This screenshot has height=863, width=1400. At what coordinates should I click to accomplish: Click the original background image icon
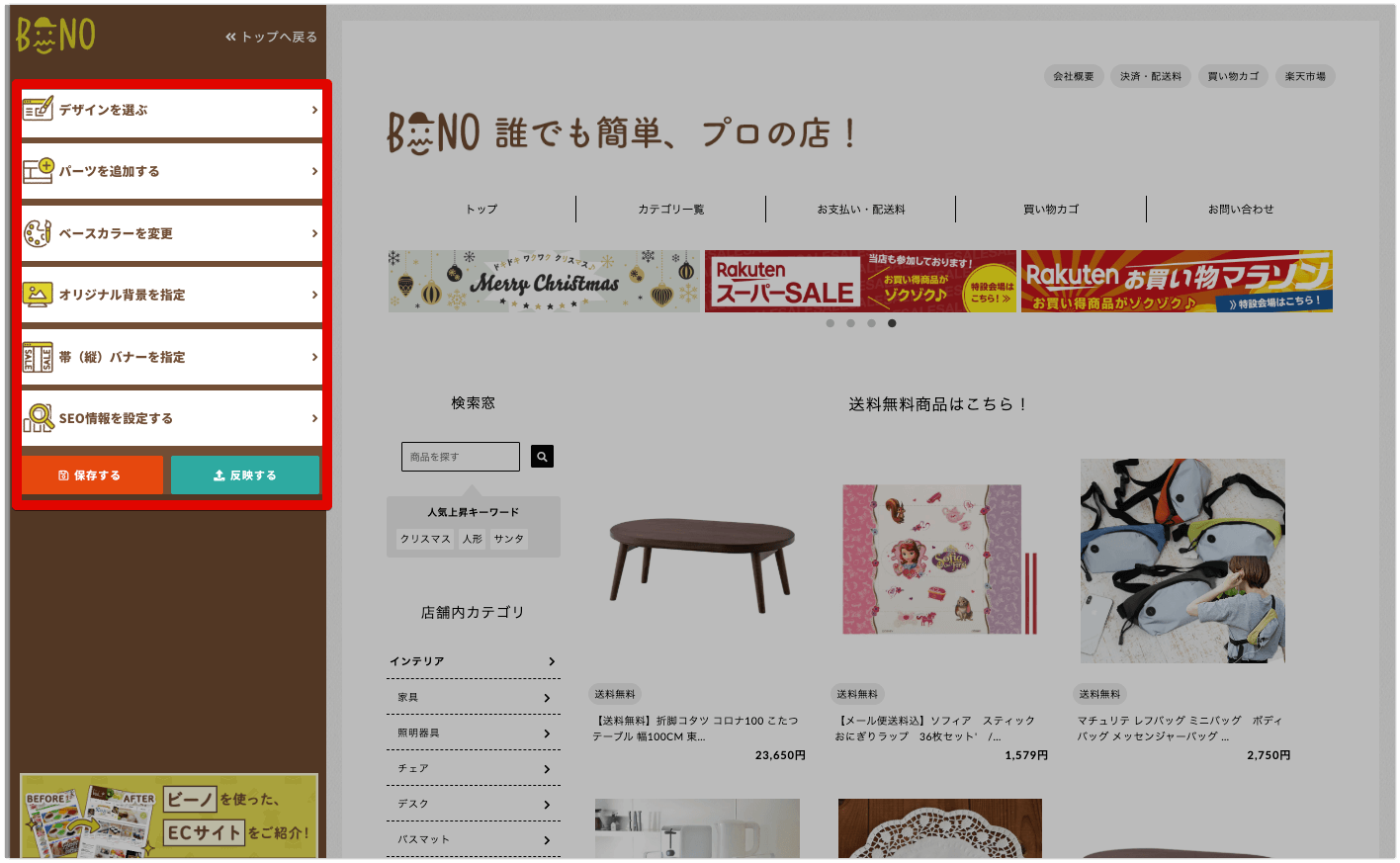click(x=38, y=295)
